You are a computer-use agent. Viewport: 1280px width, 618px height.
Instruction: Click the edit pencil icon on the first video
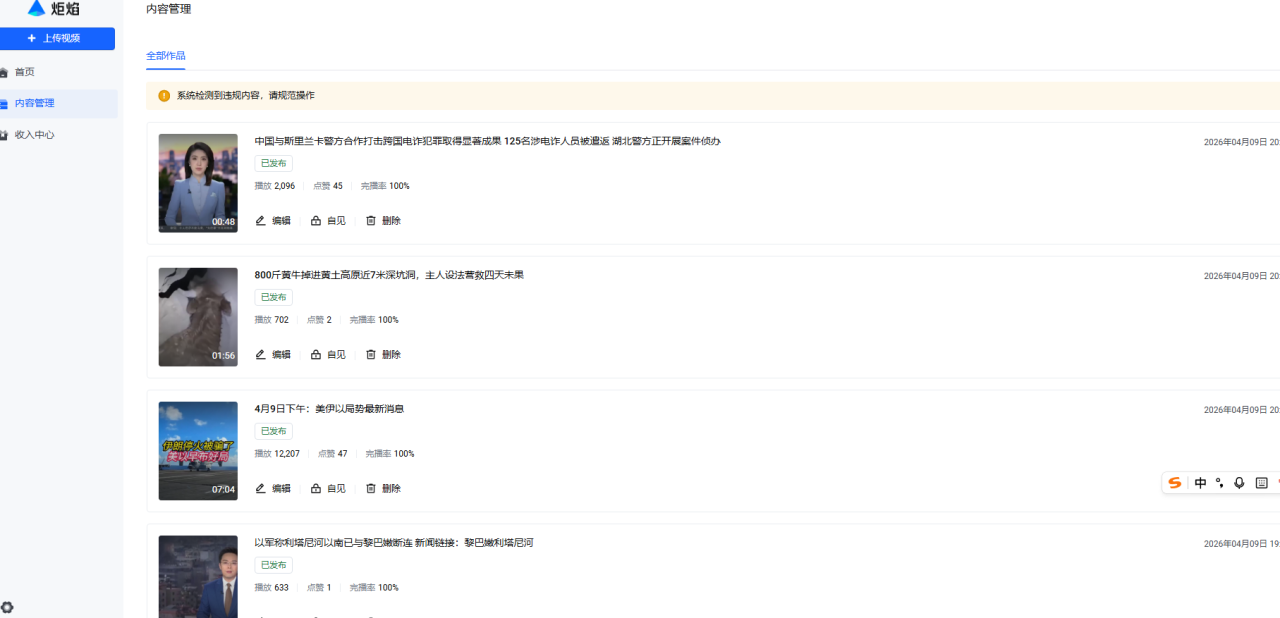[x=260, y=220]
